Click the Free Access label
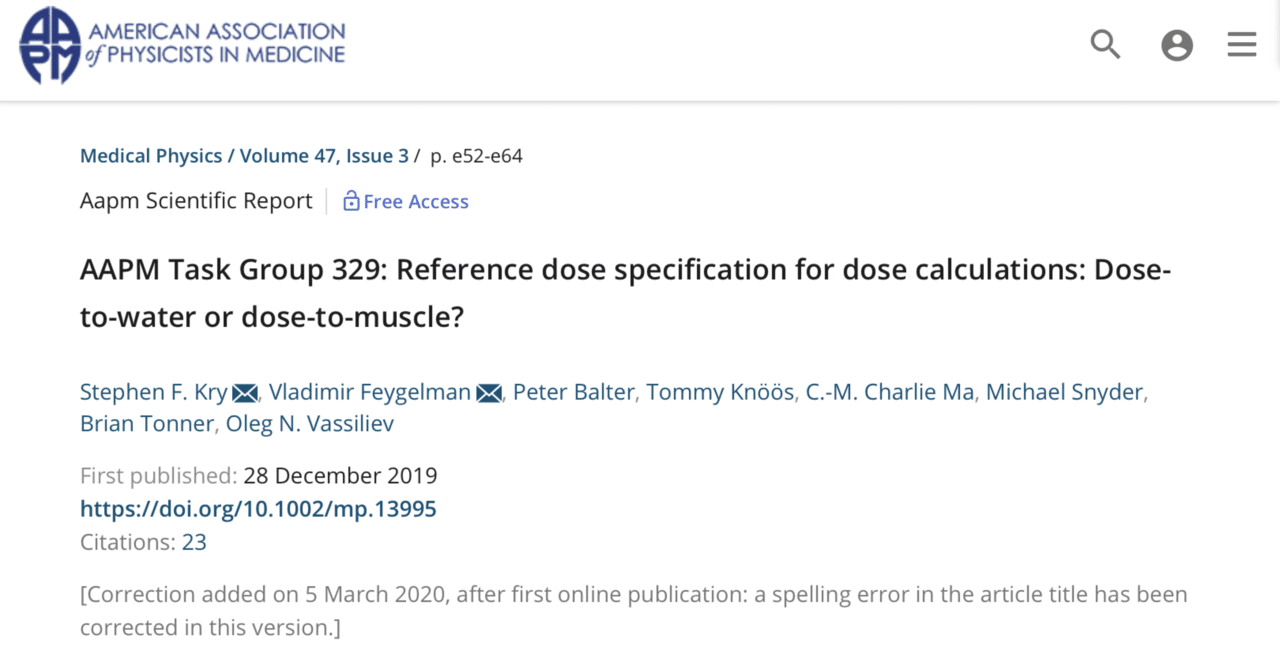The height and width of the screenshot is (670, 1280). (x=416, y=201)
